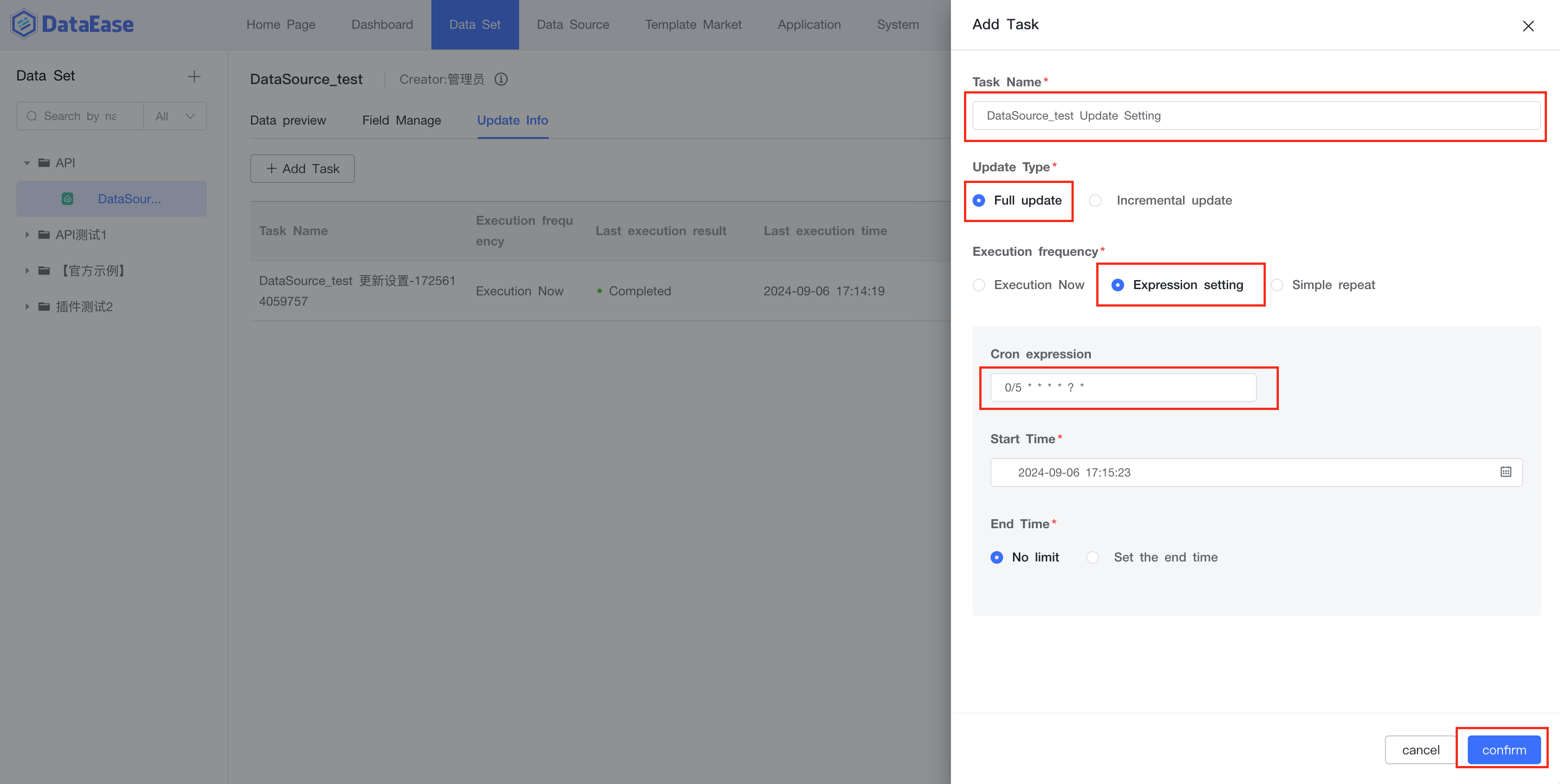Select the Incremental update radio

pyautogui.click(x=1095, y=200)
